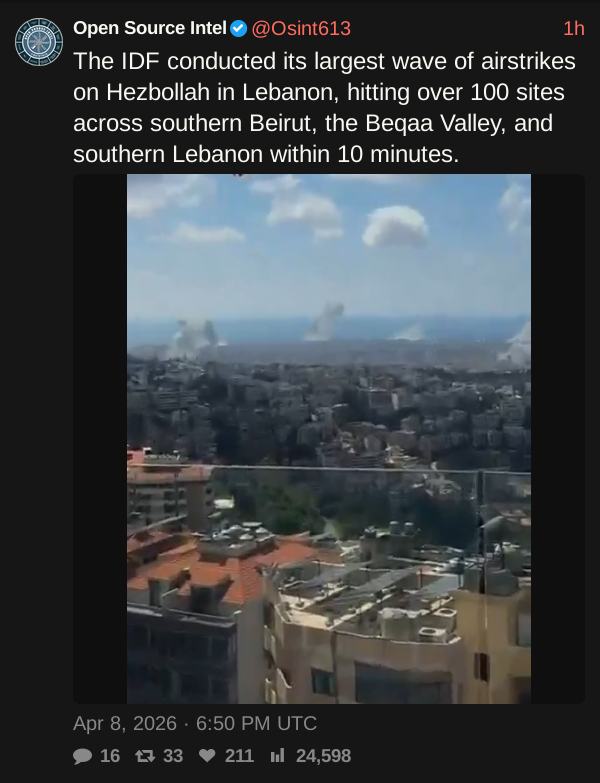Click the retweet arrows icon
The image size is (600, 783).
point(145,756)
